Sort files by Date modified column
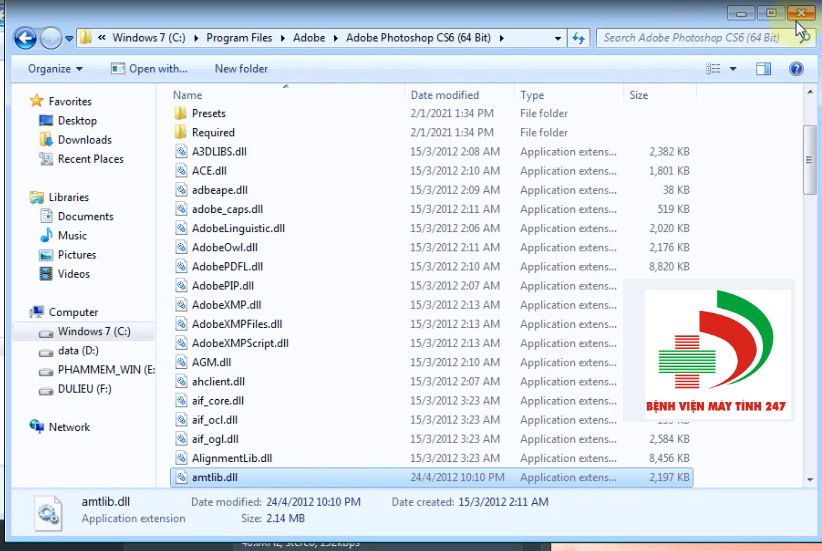Screen dimensions: 822x551 coord(445,95)
